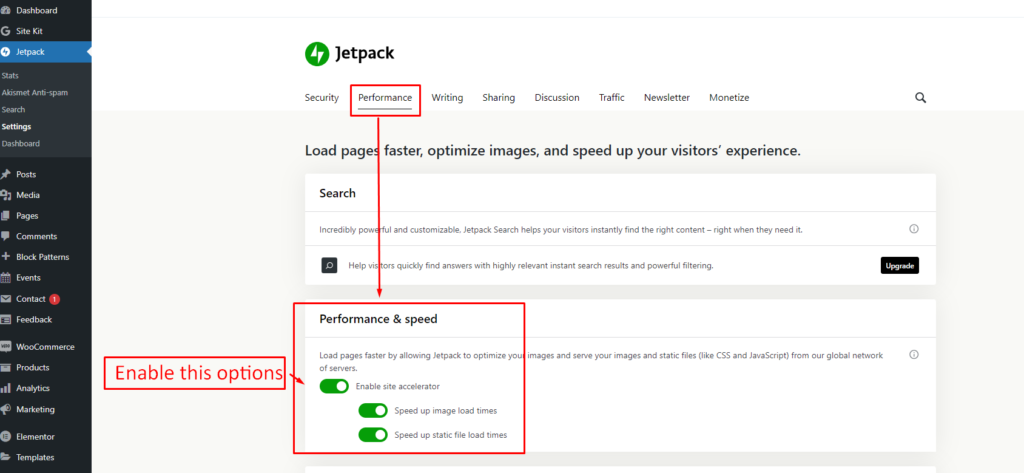1024x473 pixels.
Task: Open the WooCommerce menu label
Action: click(45, 347)
